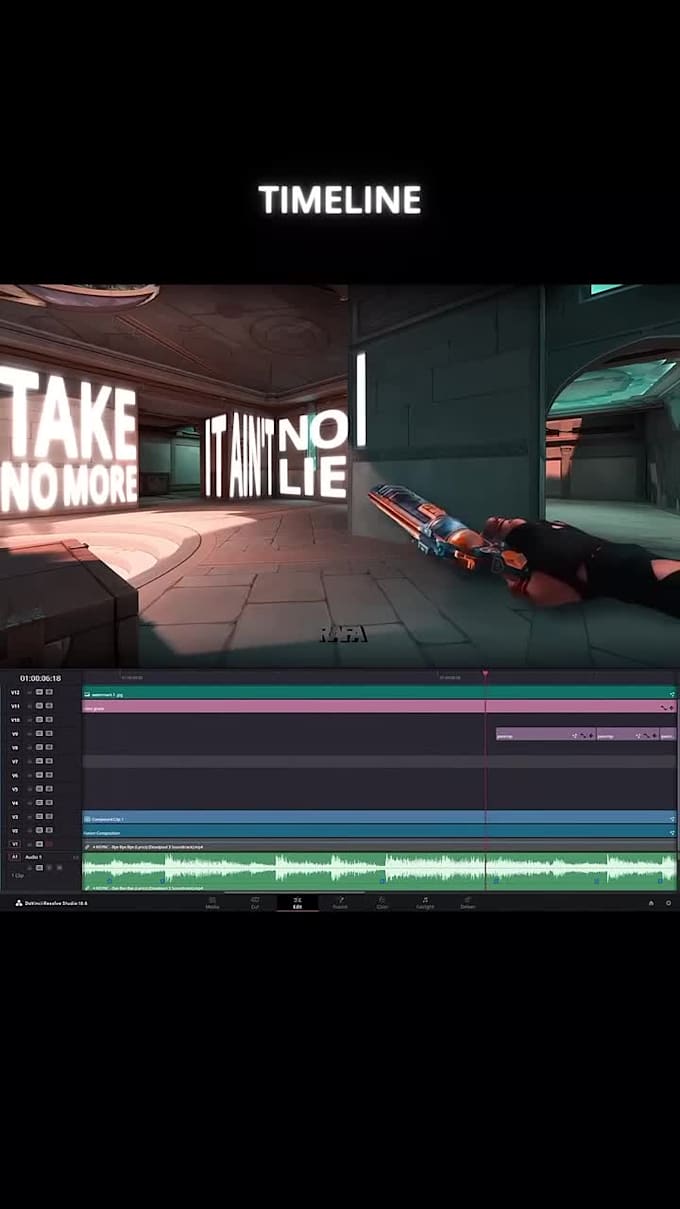This screenshot has height=1209, width=680.
Task: Solo the Audio 1 track
Action: pos(50,867)
